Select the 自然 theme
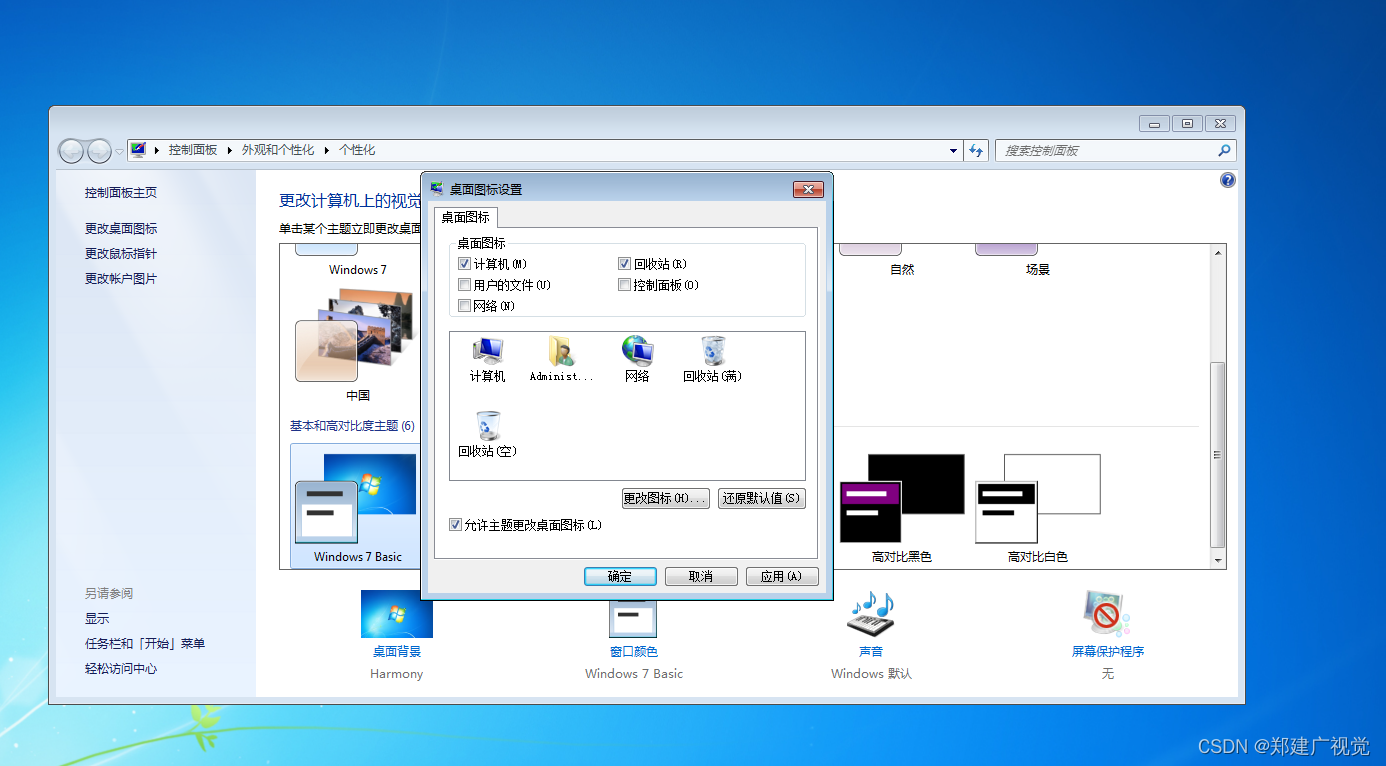 coord(902,269)
